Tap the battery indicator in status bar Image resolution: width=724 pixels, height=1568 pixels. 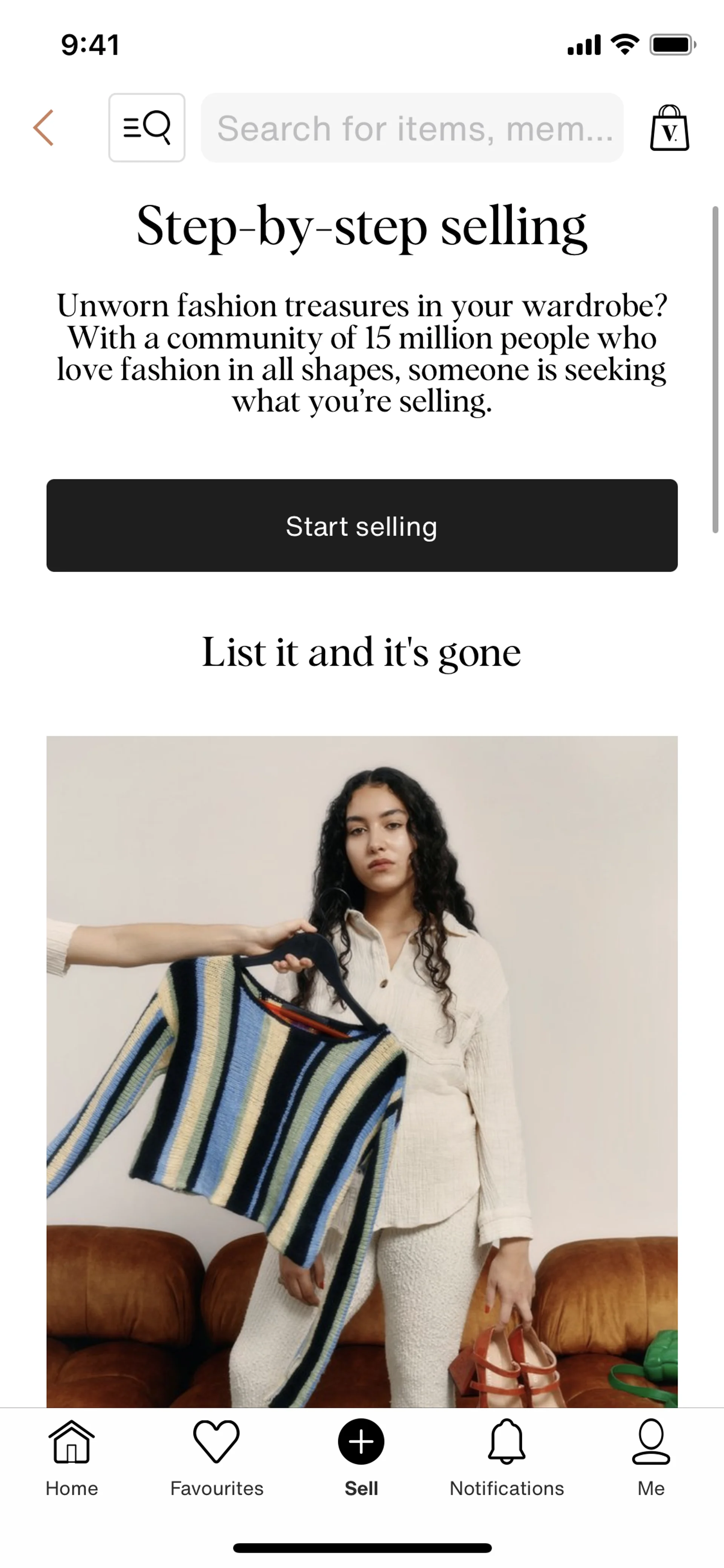tap(672, 45)
